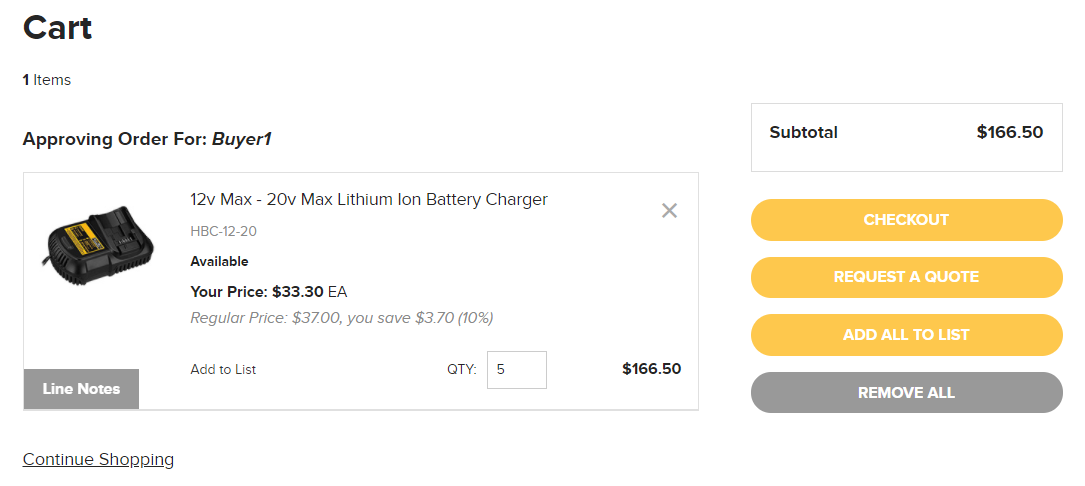
Task: Open the battery charger product thumbnail
Action: (98, 245)
